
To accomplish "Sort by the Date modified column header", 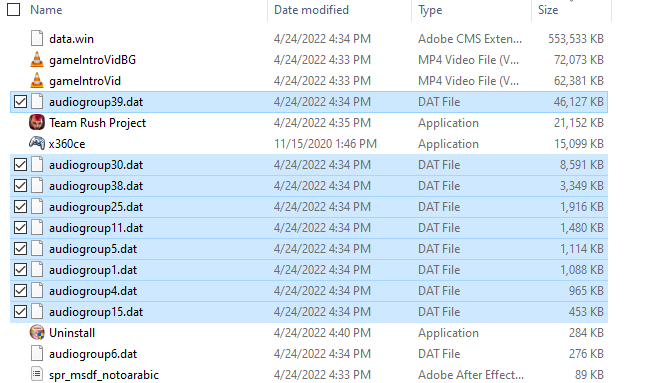I will pos(311,9).
